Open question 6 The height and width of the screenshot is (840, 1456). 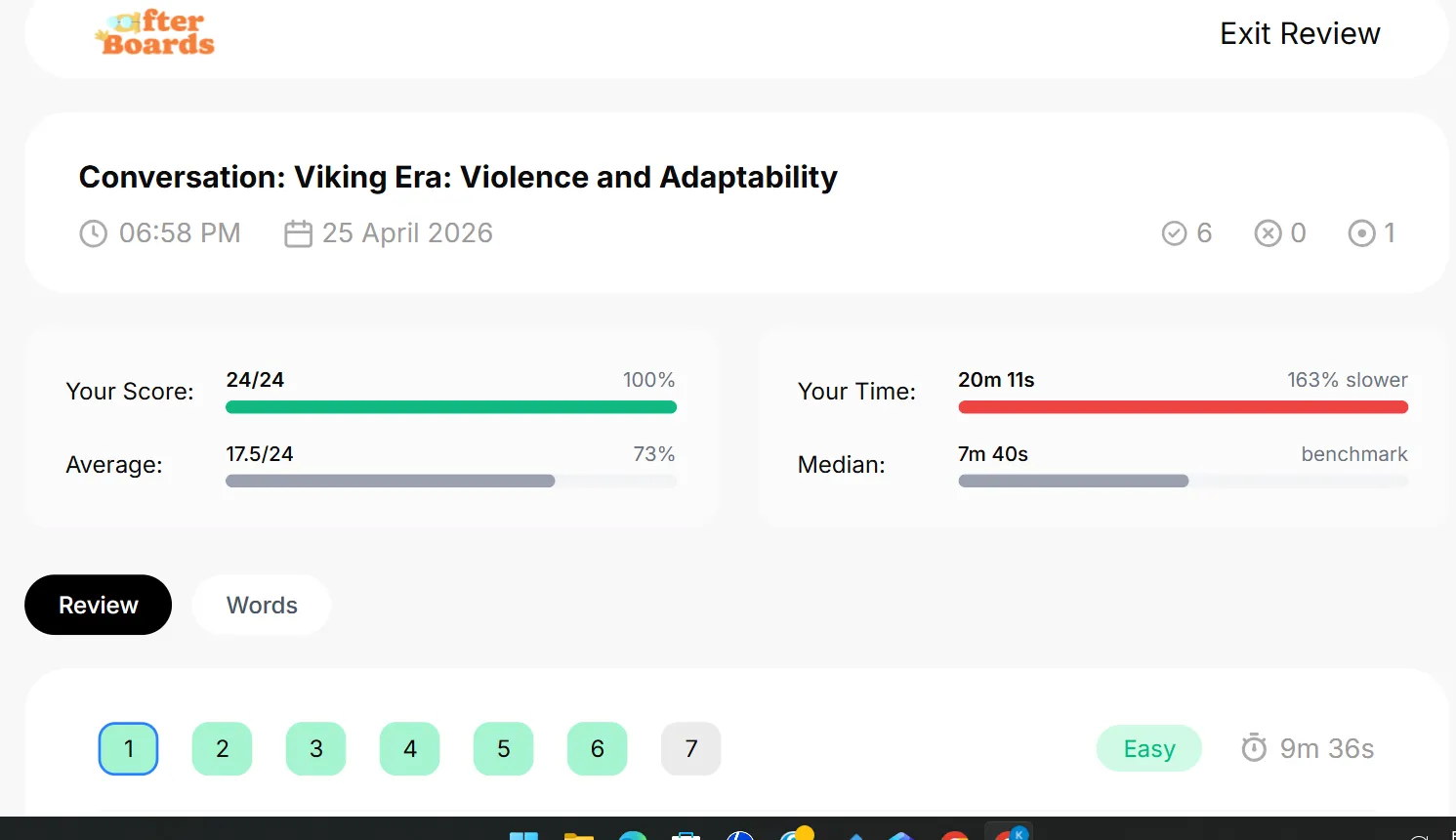click(598, 749)
